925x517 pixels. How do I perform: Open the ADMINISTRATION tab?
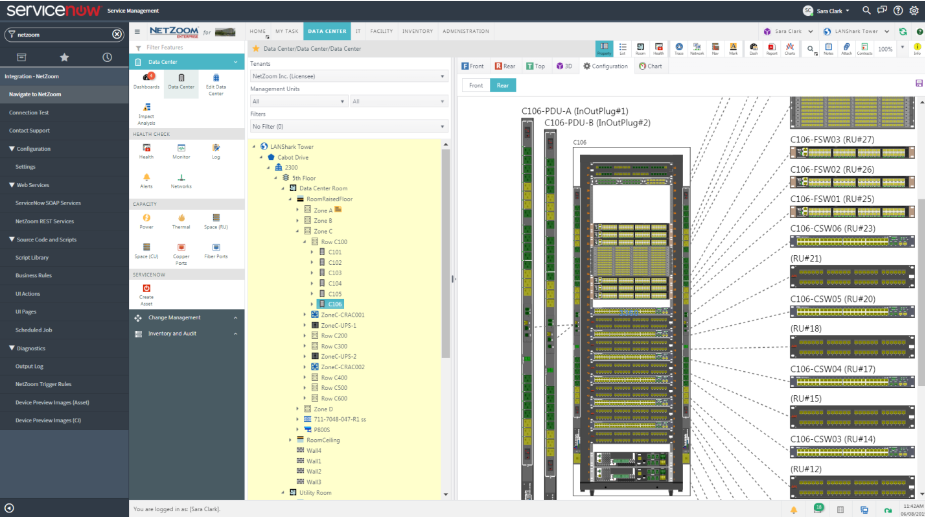click(466, 31)
